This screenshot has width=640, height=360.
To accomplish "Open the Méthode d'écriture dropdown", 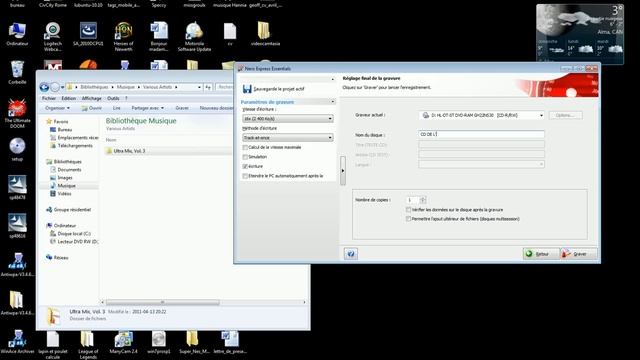I will coord(288,138).
